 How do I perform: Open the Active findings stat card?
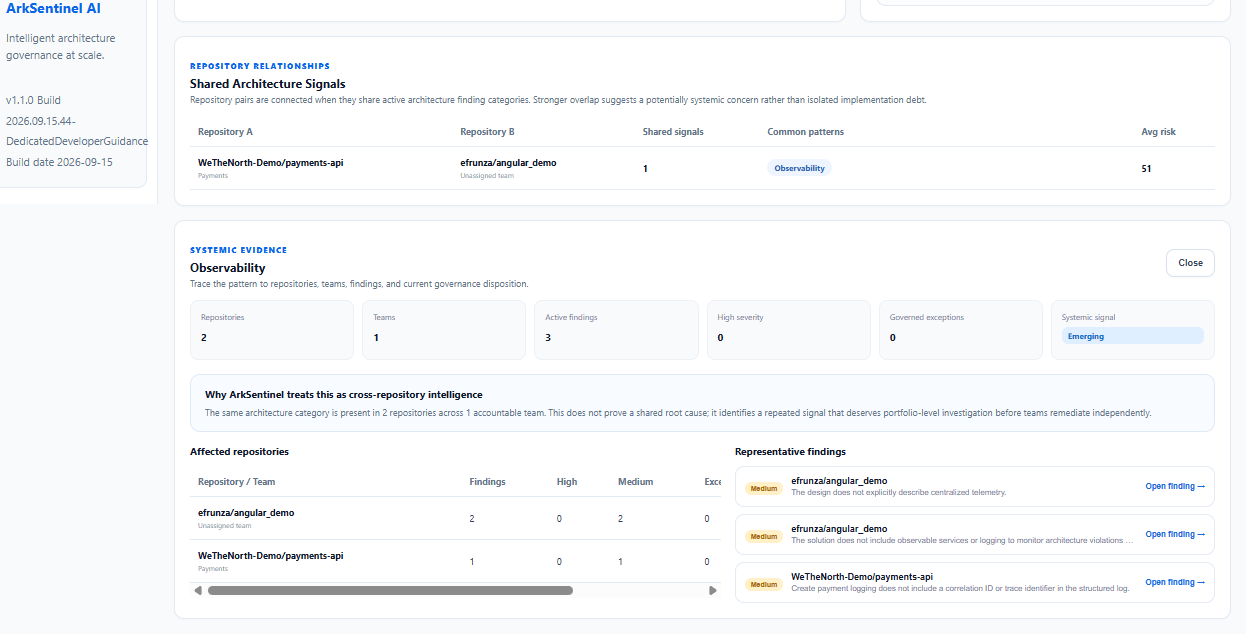coord(616,330)
